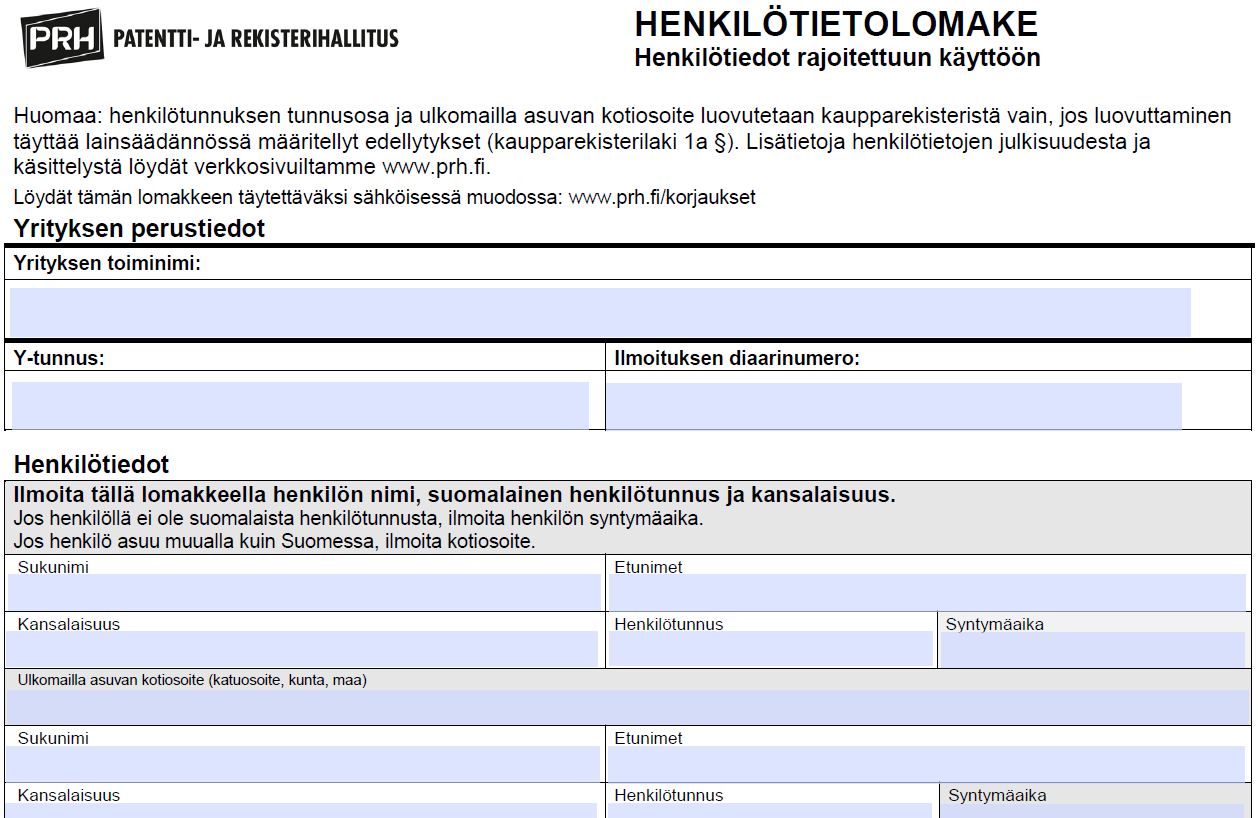1258x818 pixels.
Task: Click the 'Patentti- ja rekisterihallitus' text
Action: click(256, 39)
